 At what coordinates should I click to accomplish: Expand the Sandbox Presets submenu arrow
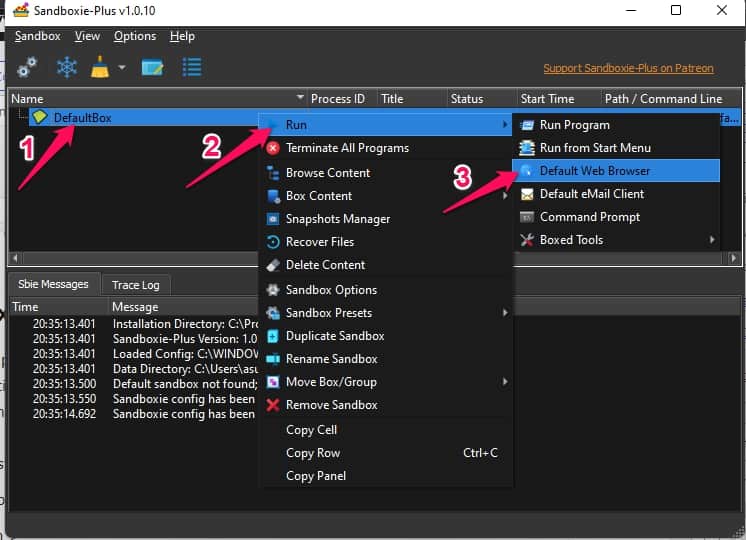pyautogui.click(x=504, y=313)
